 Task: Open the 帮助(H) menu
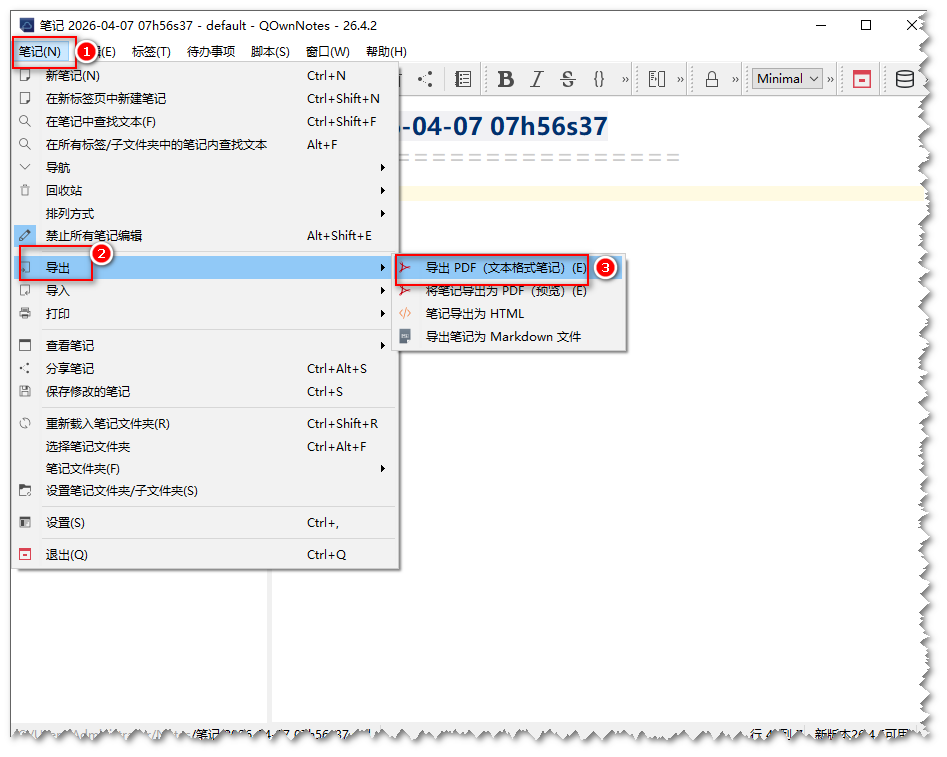click(387, 52)
